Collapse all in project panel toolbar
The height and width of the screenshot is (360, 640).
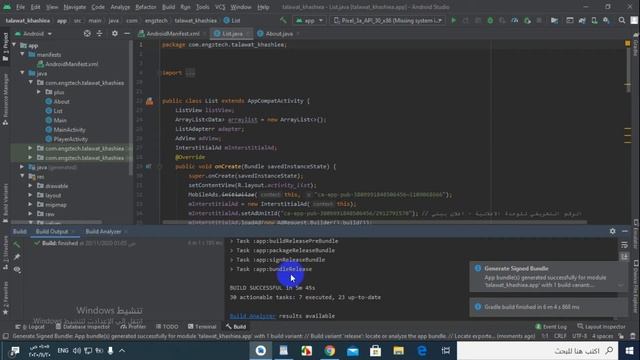100,33
